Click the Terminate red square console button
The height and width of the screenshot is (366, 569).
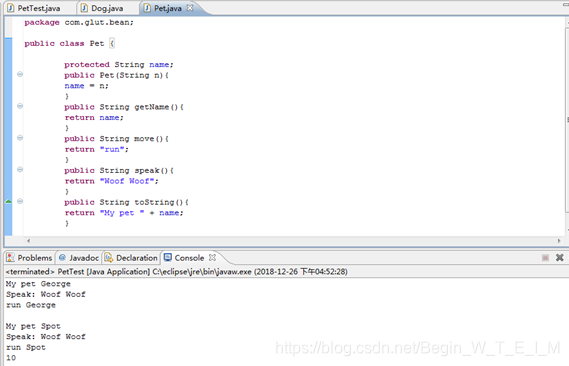pos(545,258)
